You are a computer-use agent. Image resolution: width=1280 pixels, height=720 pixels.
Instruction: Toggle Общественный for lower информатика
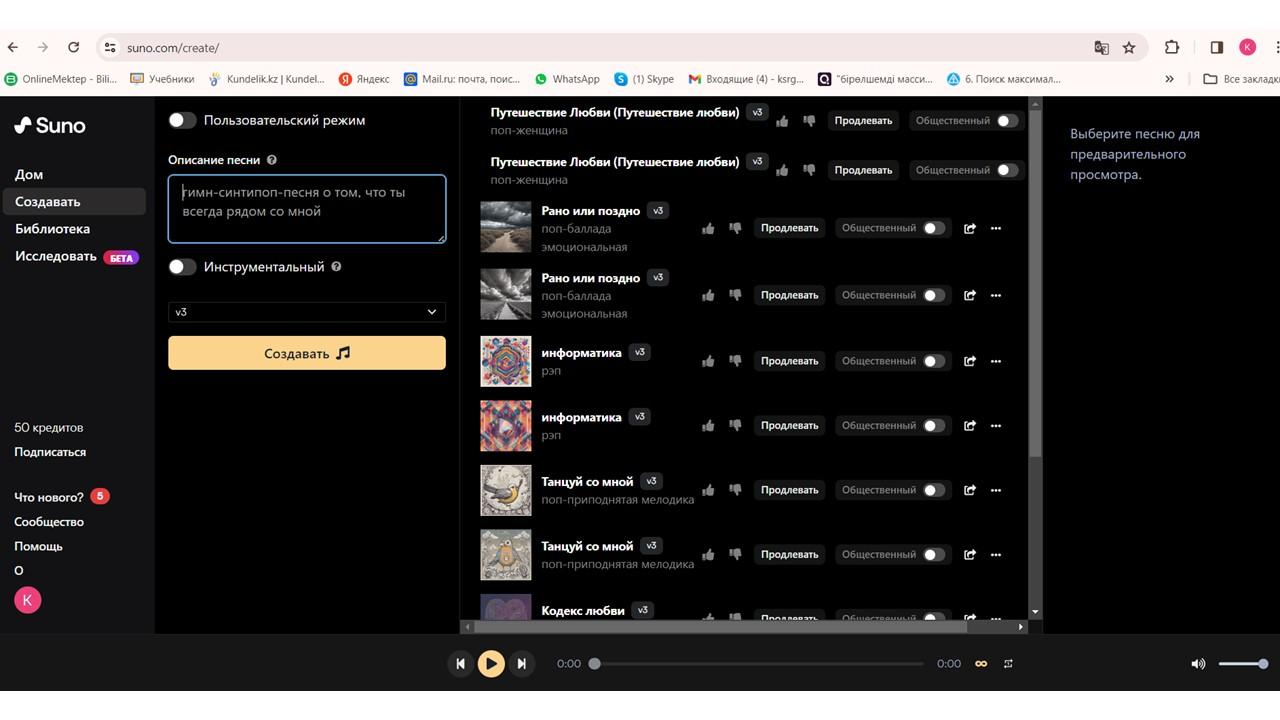[934, 425]
